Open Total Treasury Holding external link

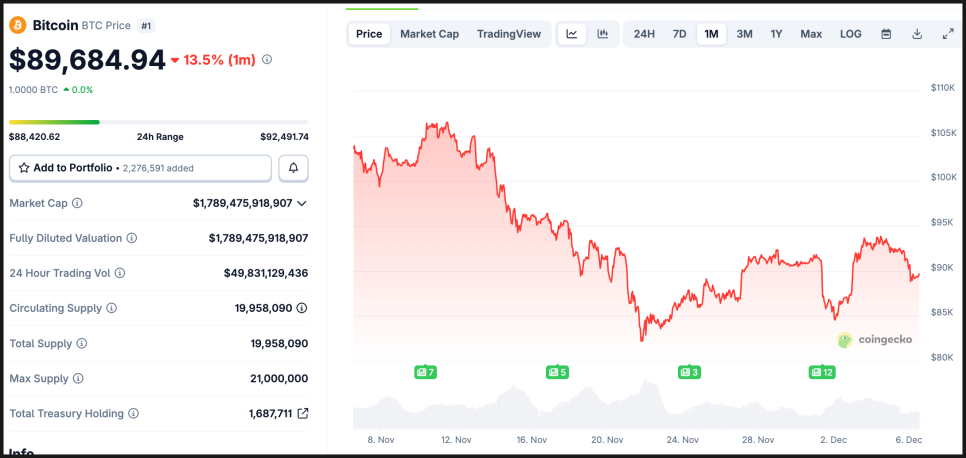tap(303, 413)
